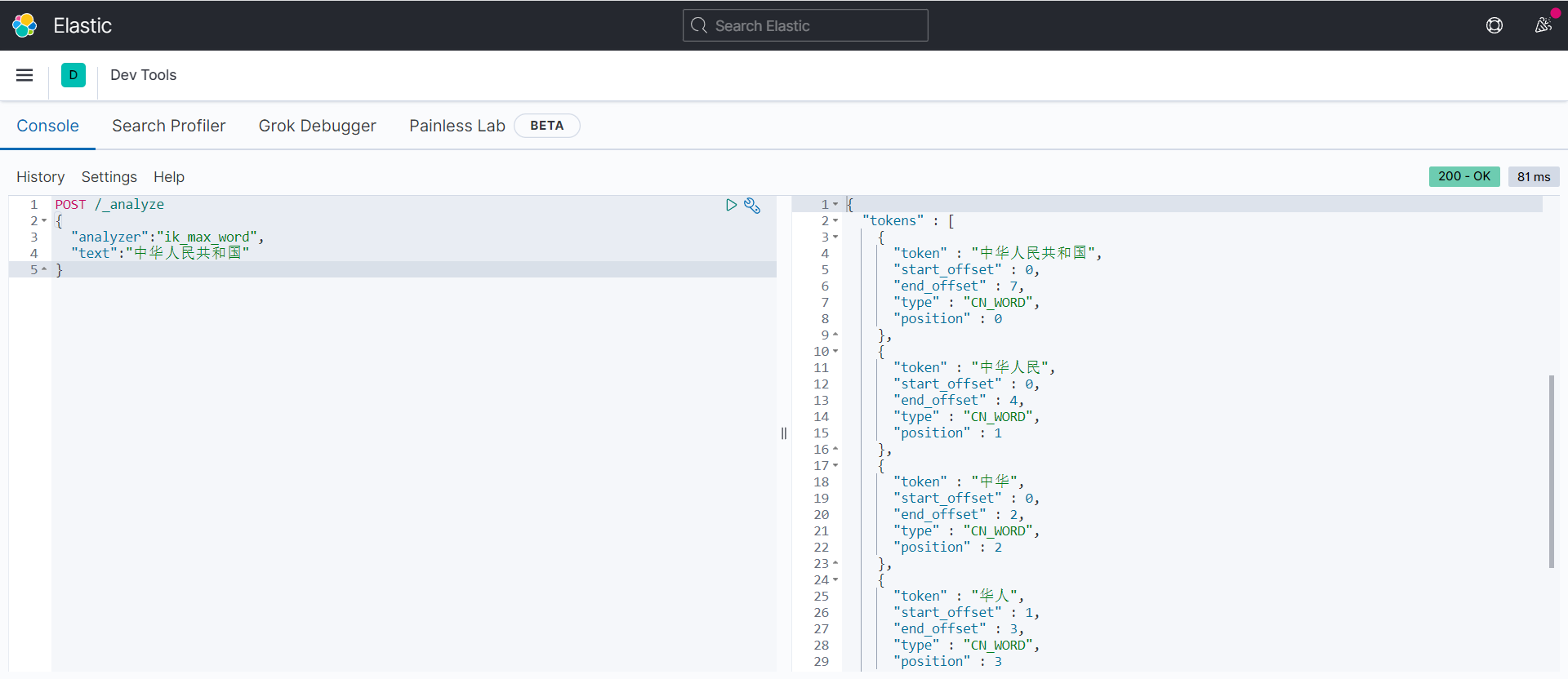Collapse request body at line 2

click(44, 221)
